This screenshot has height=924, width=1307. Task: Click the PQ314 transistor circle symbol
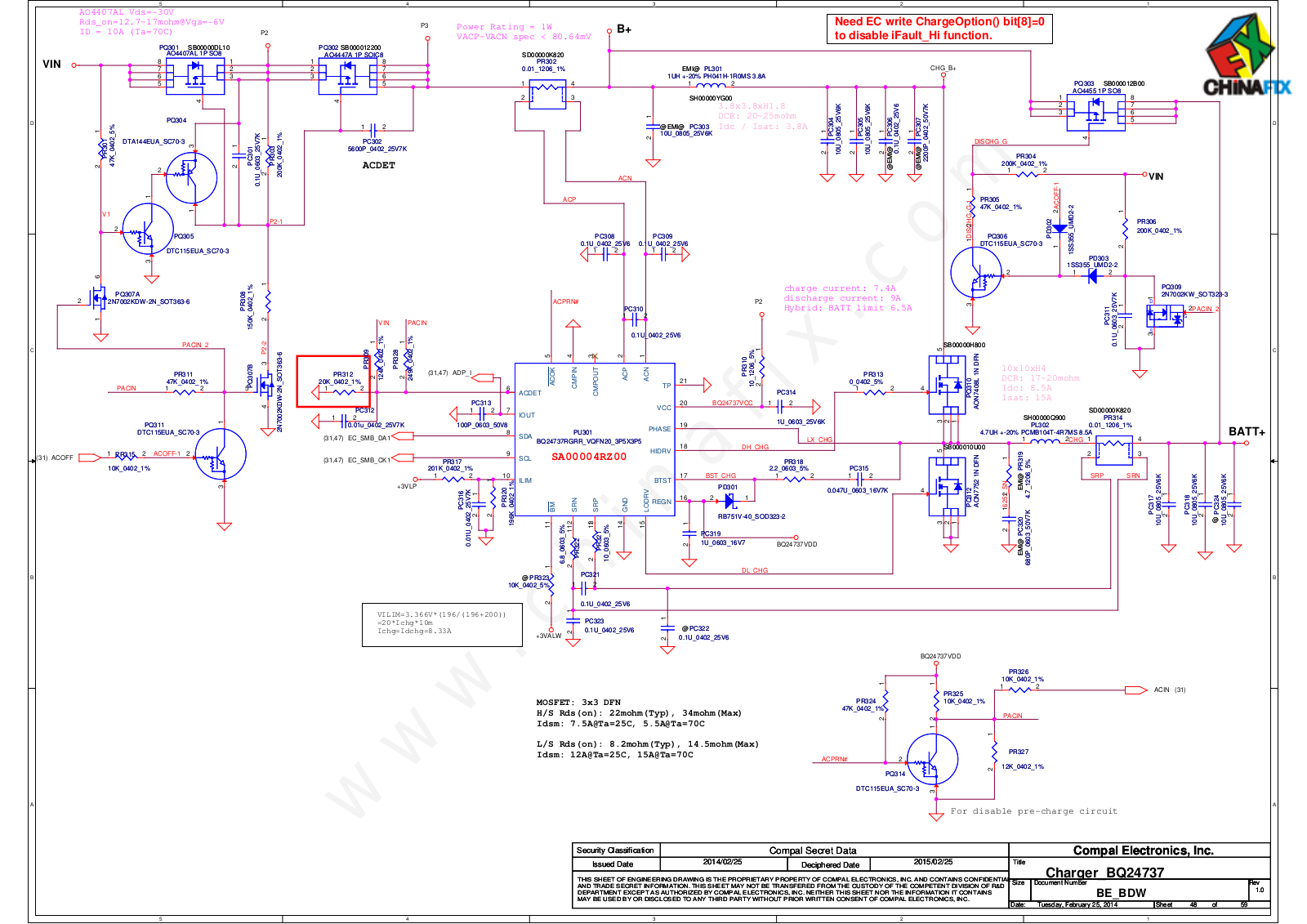click(932, 759)
